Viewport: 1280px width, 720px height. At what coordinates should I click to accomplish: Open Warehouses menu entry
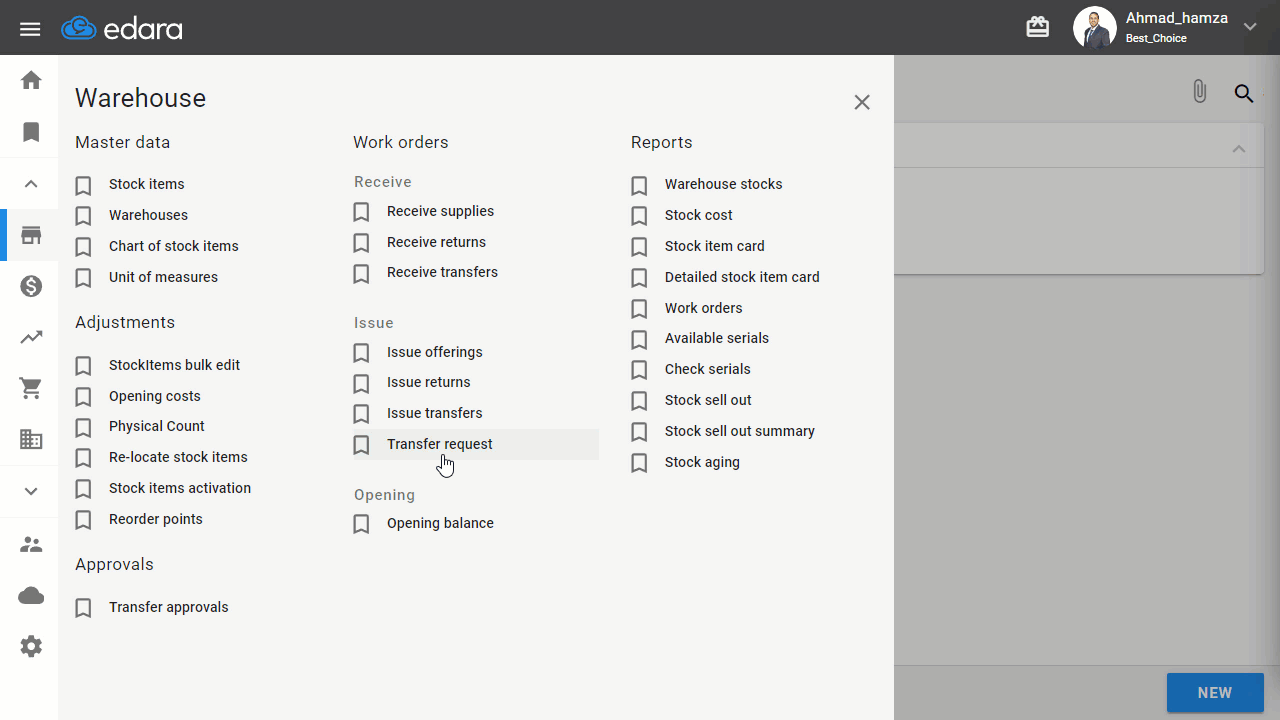[148, 215]
